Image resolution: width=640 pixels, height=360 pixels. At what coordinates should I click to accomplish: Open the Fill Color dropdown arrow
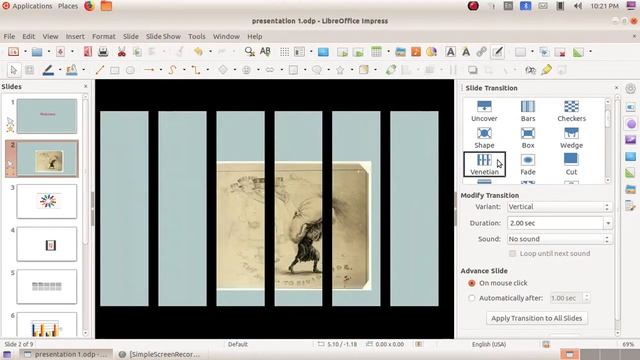[84, 70]
